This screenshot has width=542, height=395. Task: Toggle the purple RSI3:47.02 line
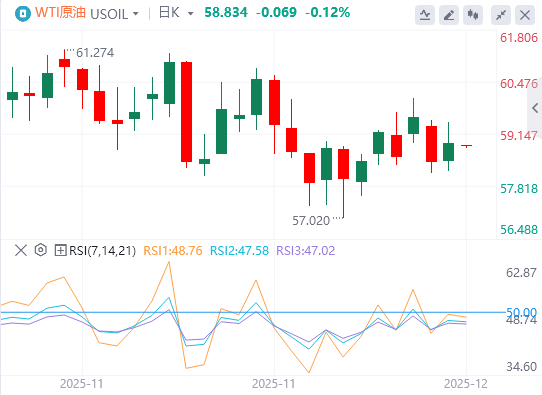pos(306,251)
